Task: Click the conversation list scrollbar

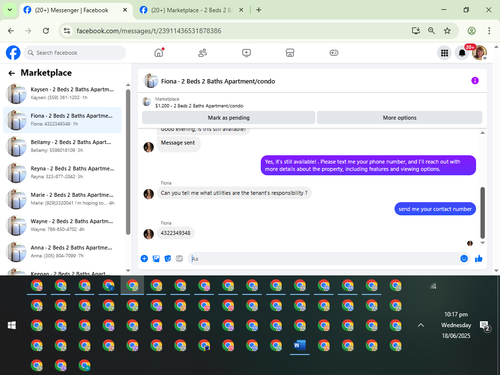Action: click(128, 162)
